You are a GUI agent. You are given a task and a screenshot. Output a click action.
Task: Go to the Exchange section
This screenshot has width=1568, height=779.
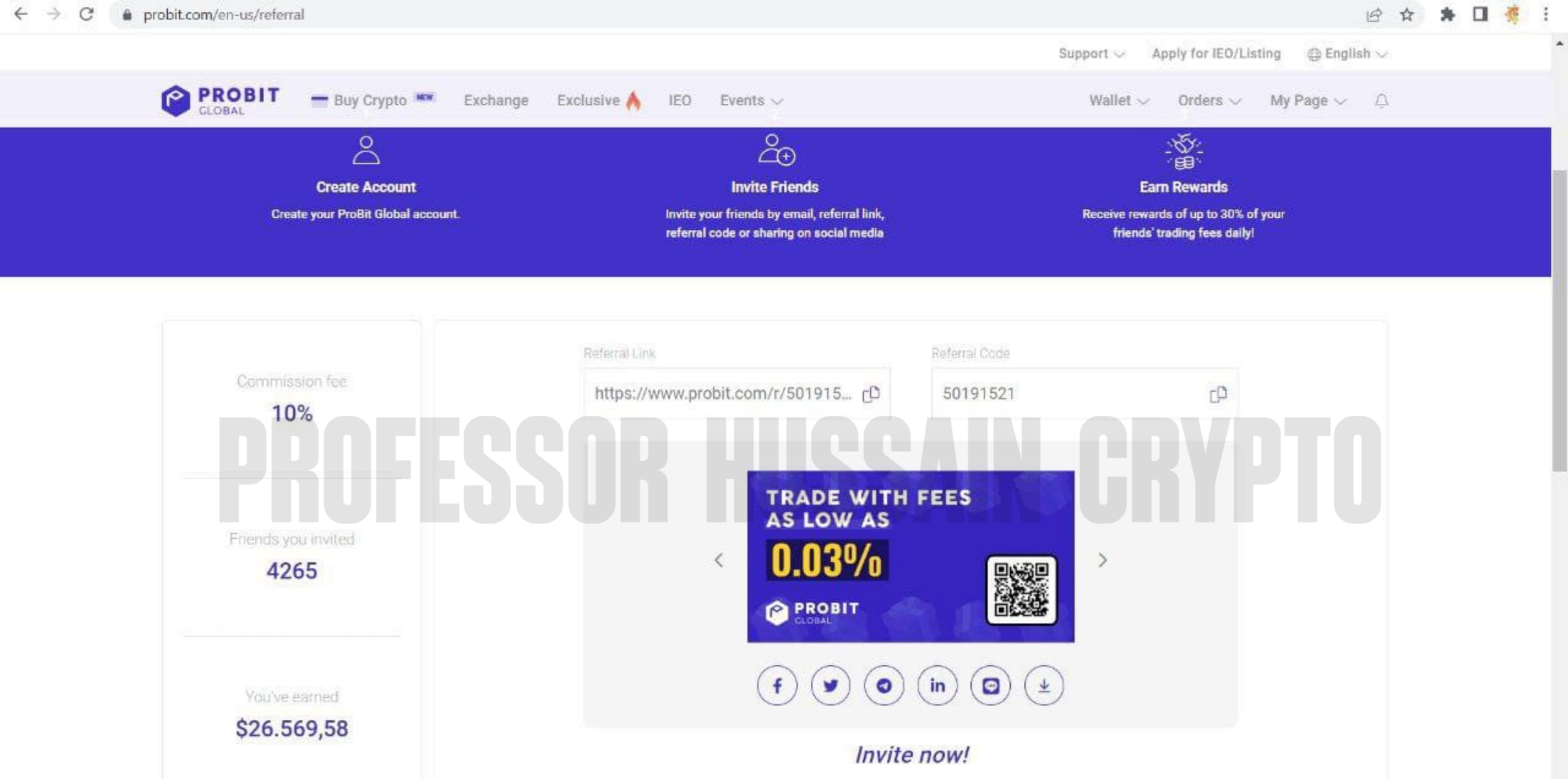[496, 100]
